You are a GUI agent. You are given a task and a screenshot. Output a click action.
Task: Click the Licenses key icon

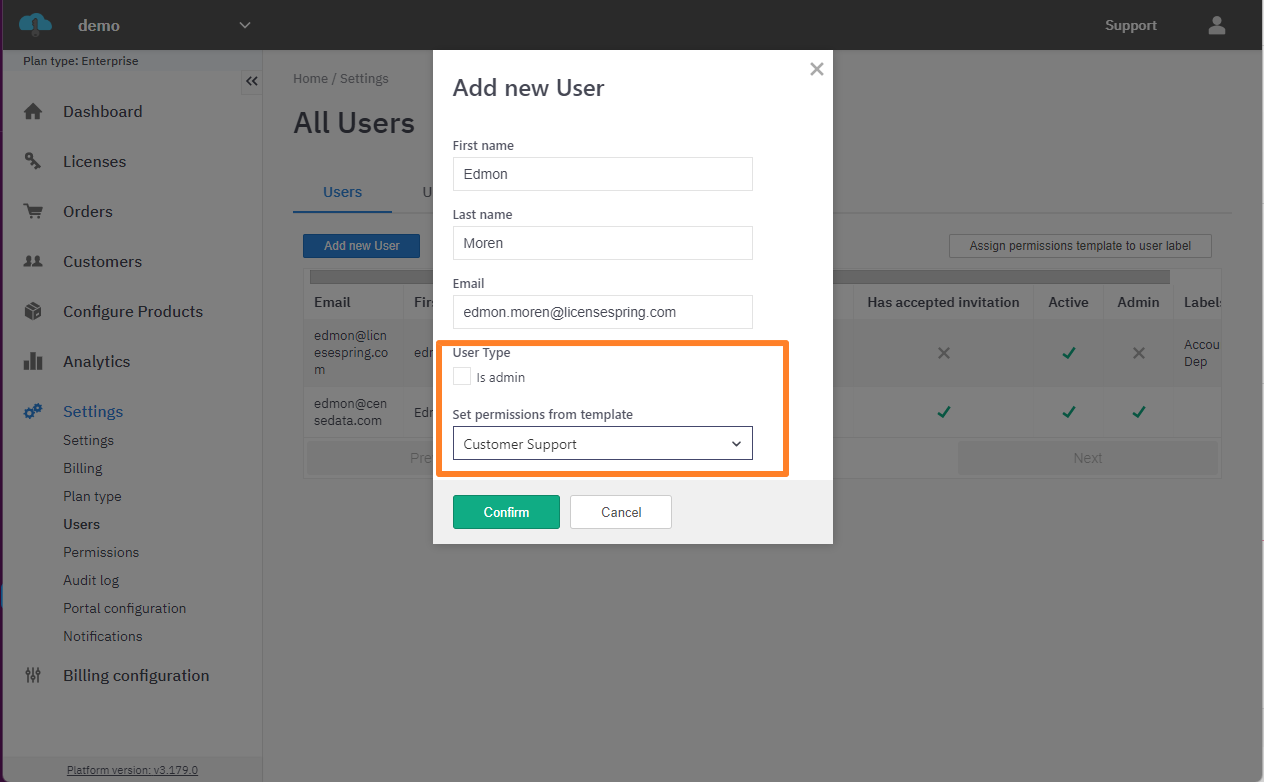click(33, 162)
